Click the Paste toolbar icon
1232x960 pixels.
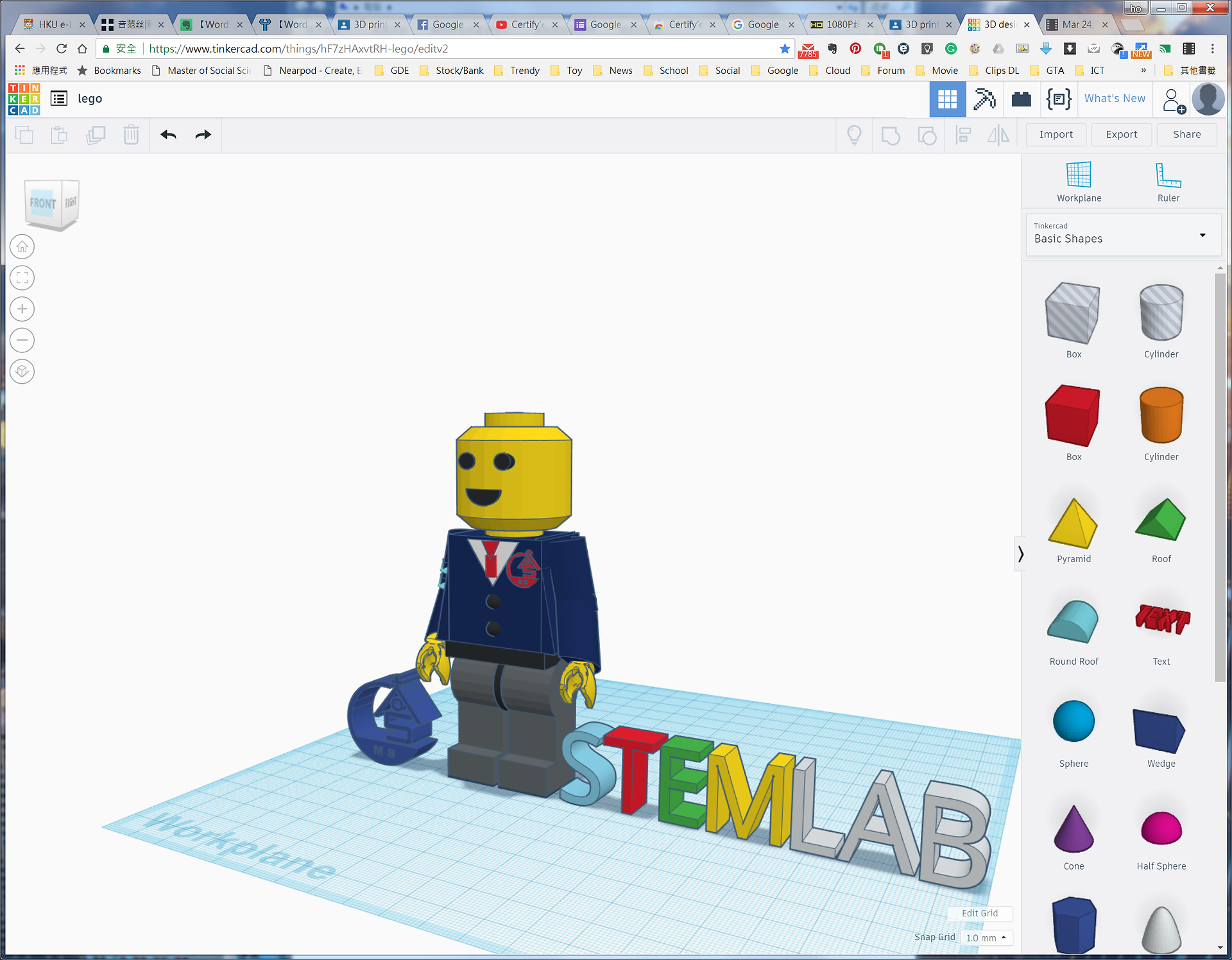coord(59,135)
